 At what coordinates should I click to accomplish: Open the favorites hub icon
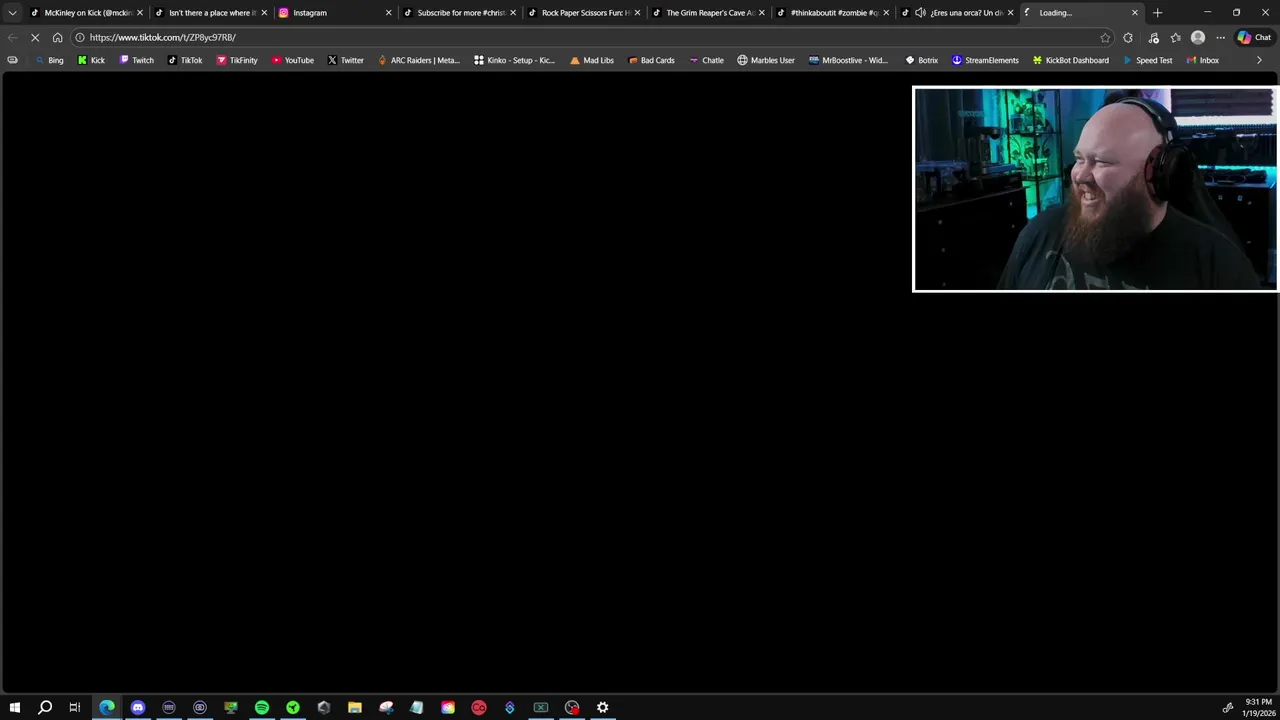(1176, 37)
